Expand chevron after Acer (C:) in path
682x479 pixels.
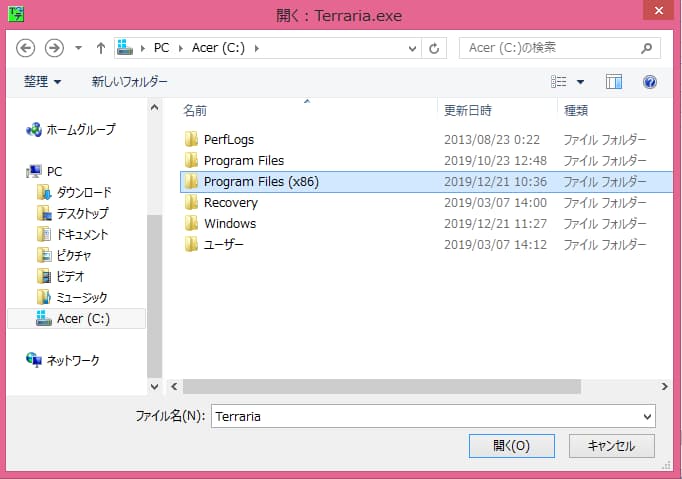coord(257,48)
